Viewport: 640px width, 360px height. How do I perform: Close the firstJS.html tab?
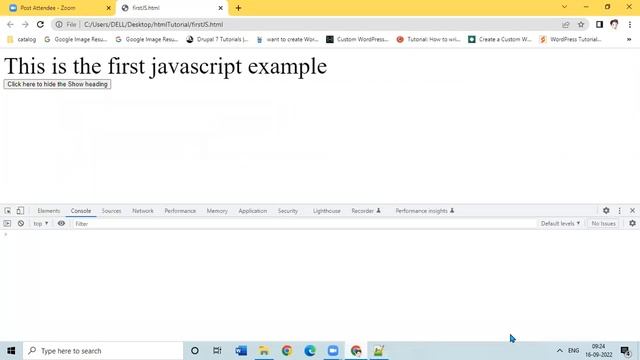tap(220, 8)
